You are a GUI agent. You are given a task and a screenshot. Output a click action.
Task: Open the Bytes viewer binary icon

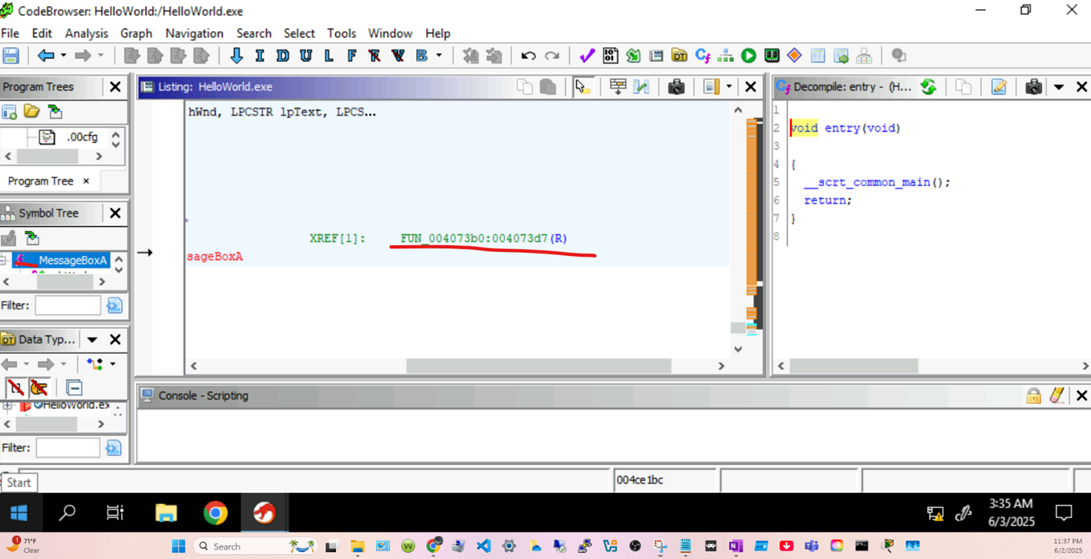[x=610, y=56]
